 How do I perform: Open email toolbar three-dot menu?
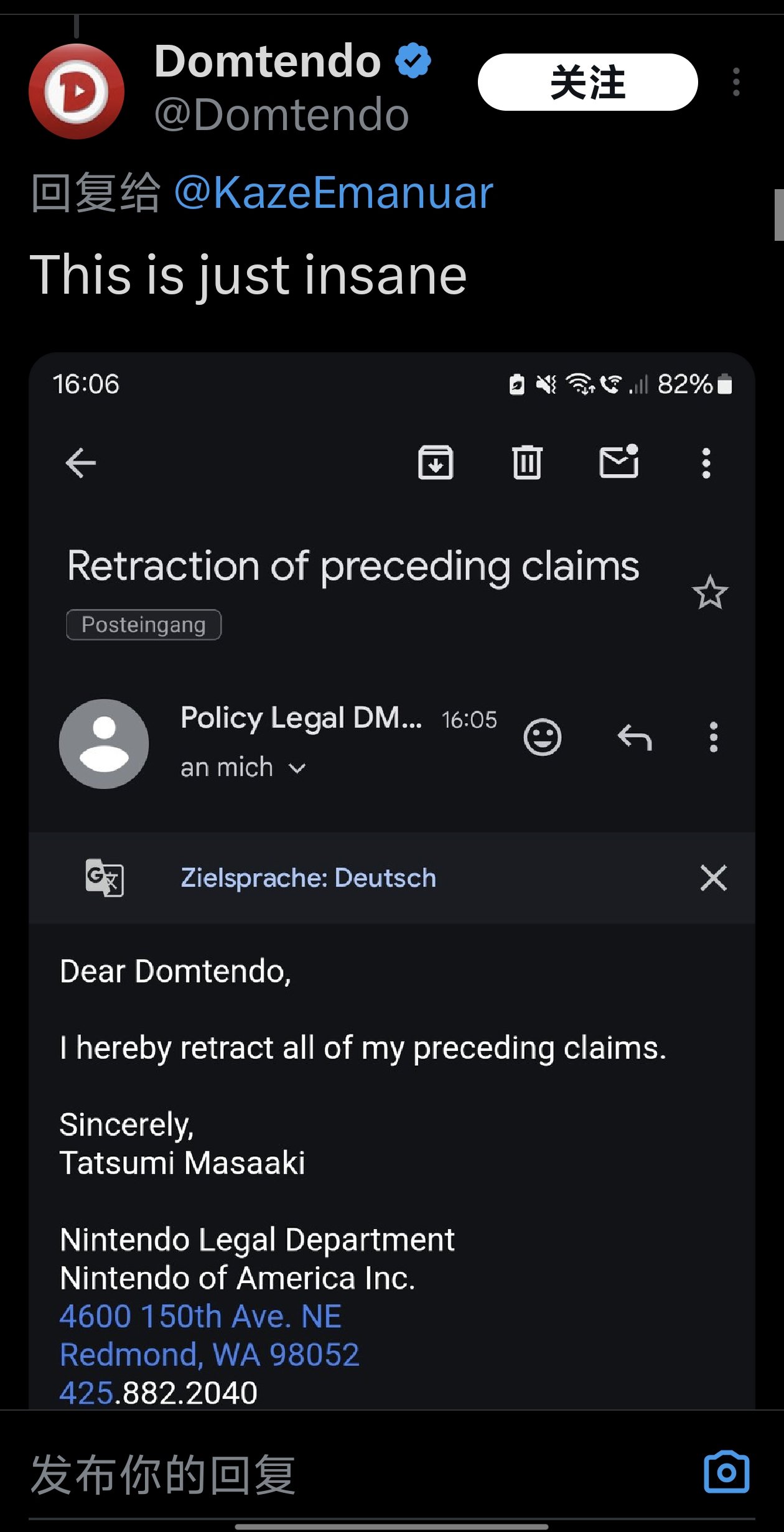click(706, 463)
